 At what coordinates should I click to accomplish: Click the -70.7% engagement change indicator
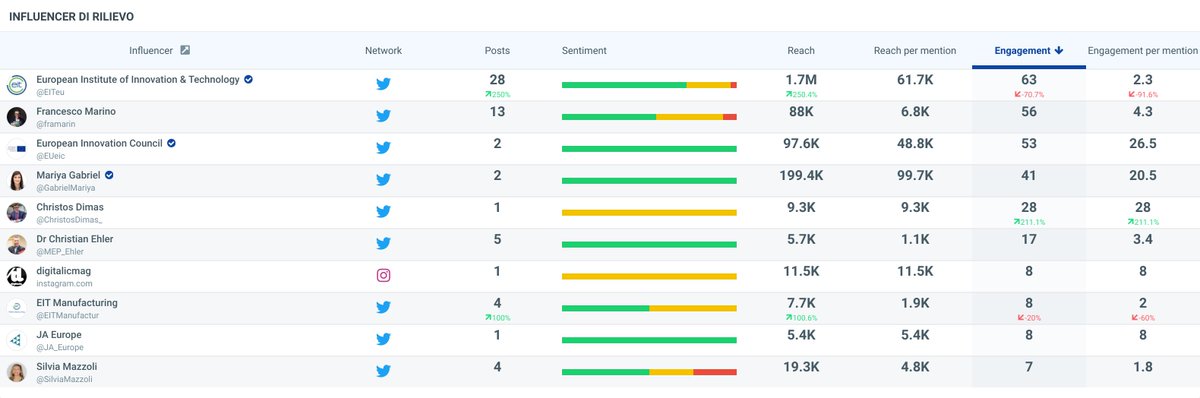pyautogui.click(x=1029, y=94)
